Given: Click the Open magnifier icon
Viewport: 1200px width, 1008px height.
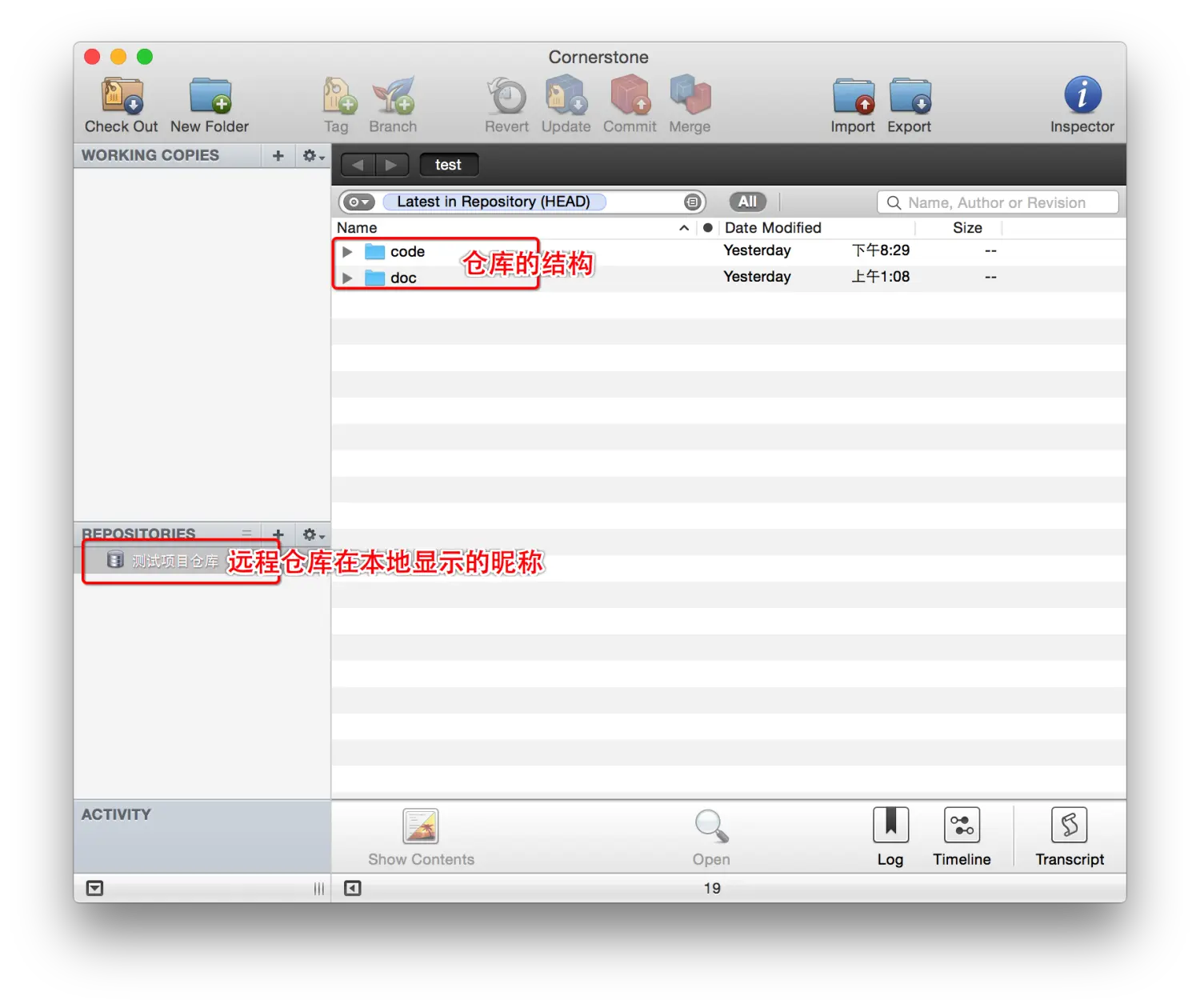Looking at the screenshot, I should pos(711,826).
